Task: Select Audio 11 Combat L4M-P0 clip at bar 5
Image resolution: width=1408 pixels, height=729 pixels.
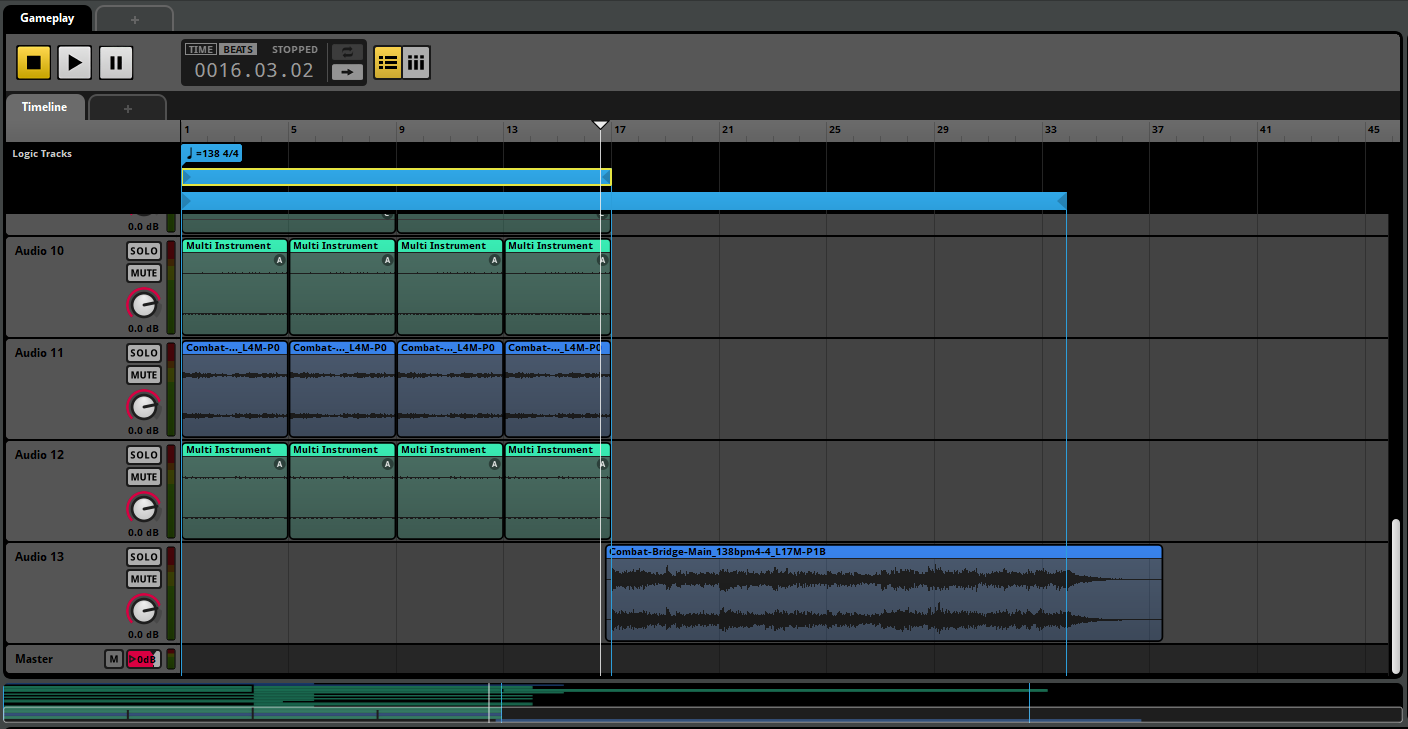Action: tap(342, 389)
